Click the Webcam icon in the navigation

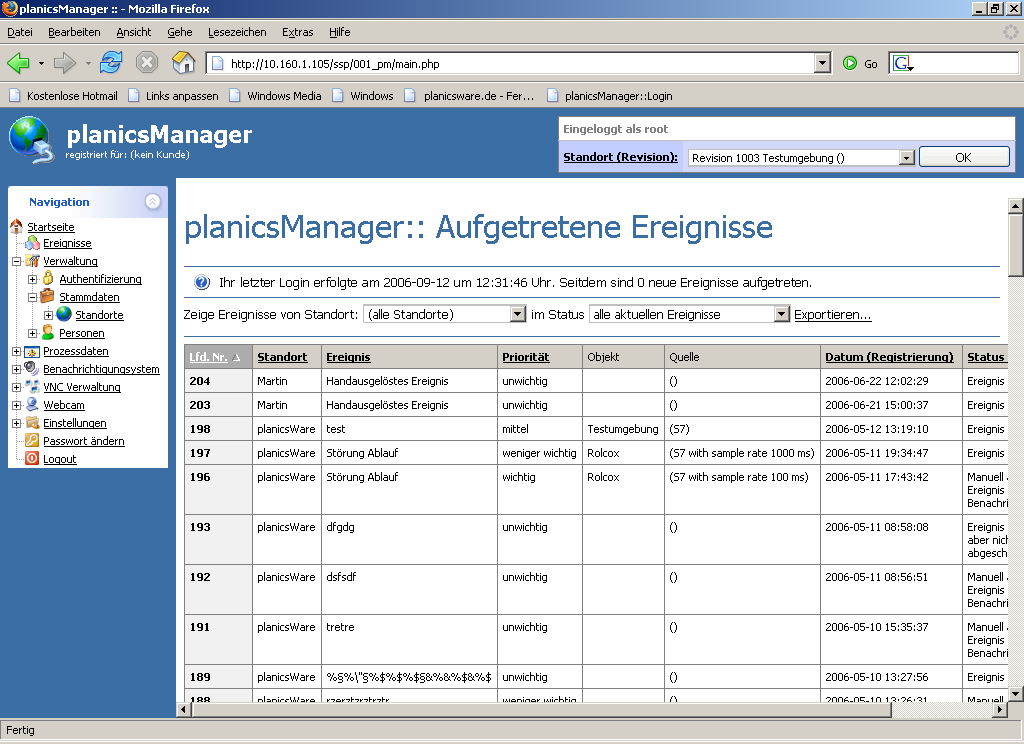point(32,404)
